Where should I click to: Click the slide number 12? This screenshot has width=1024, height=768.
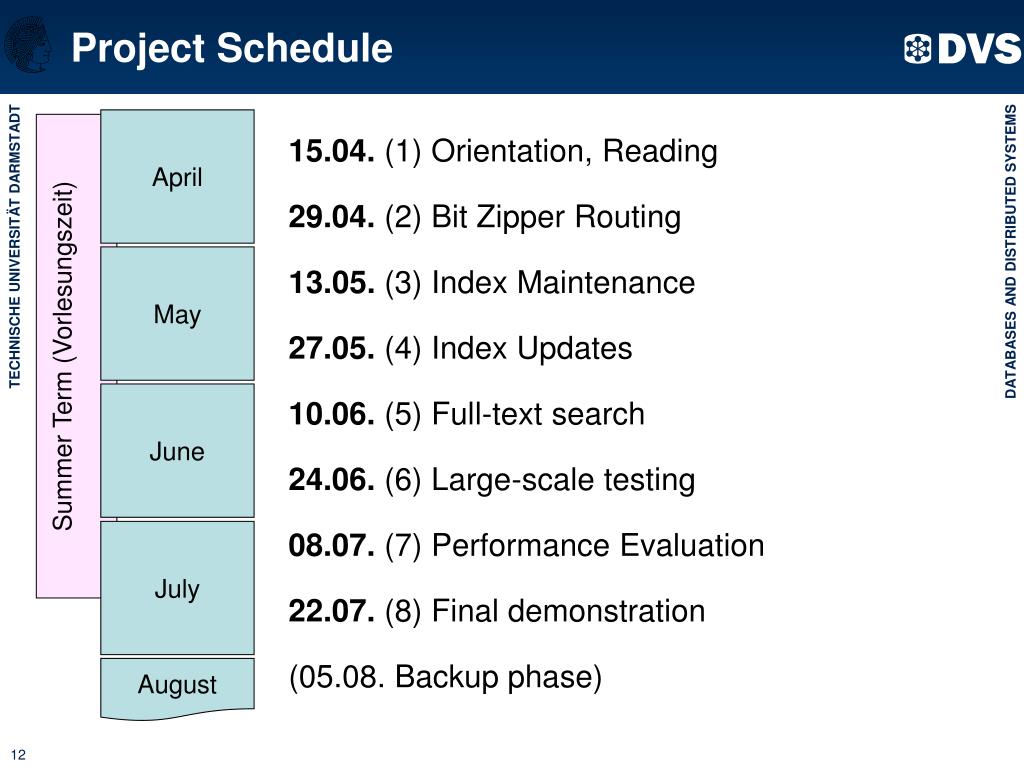pyautogui.click(x=18, y=754)
